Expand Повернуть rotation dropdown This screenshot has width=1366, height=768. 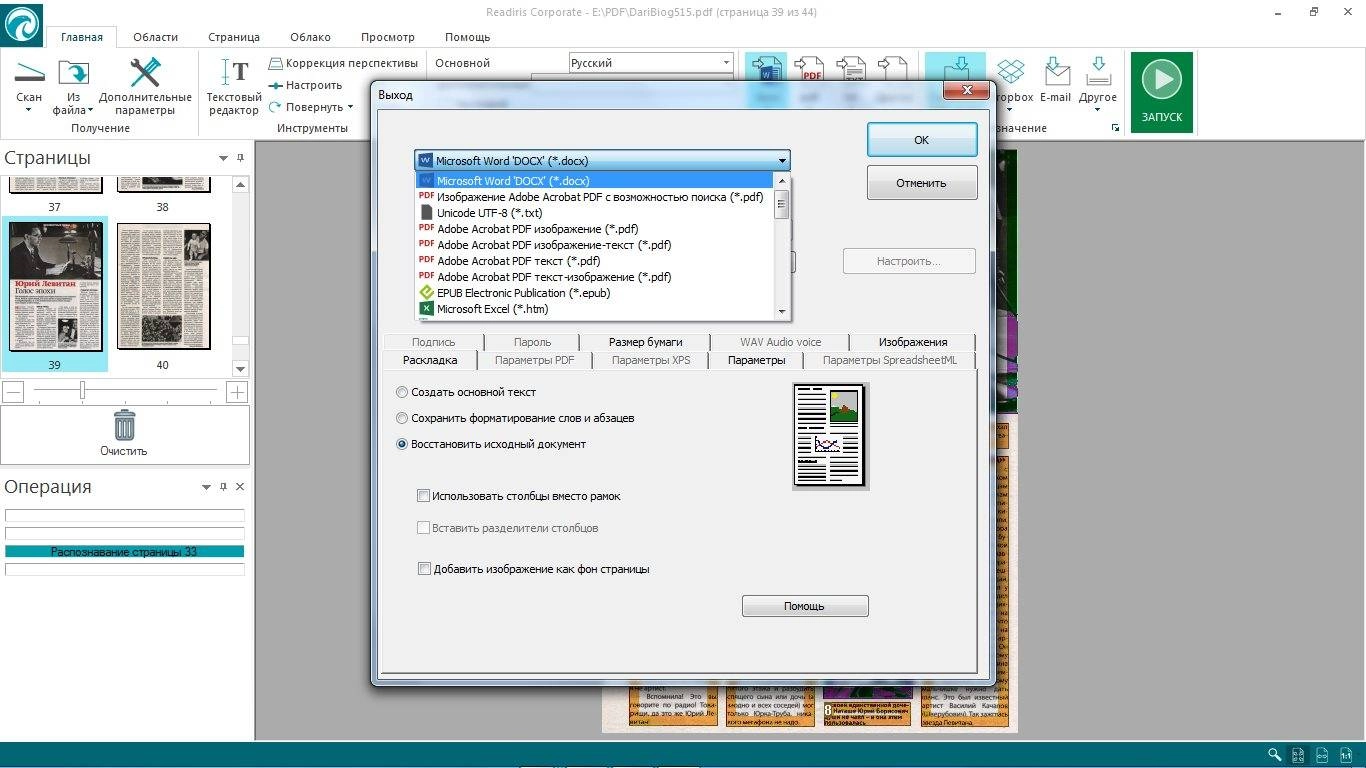[x=350, y=107]
